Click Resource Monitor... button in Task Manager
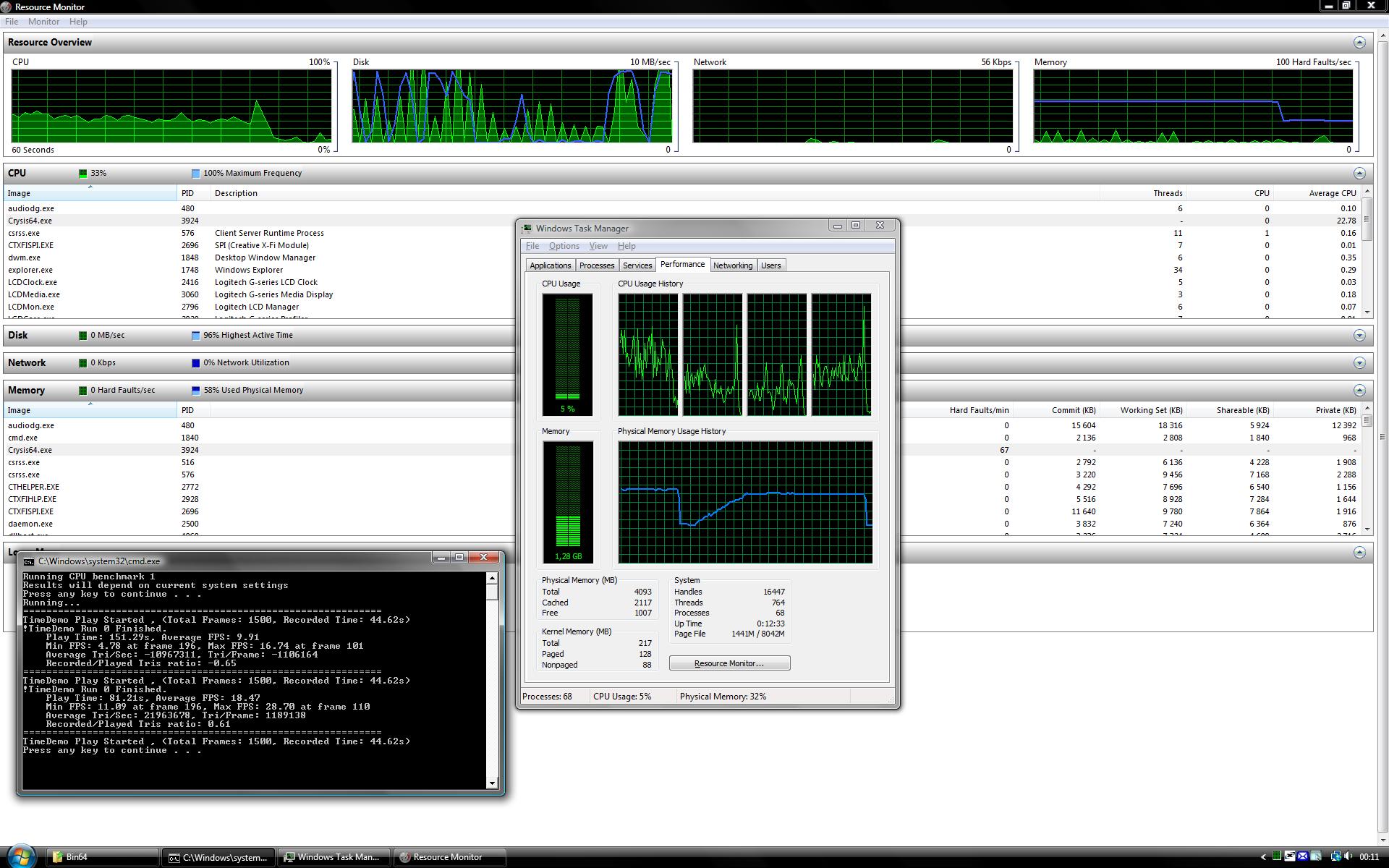1389x868 pixels. 729,663
